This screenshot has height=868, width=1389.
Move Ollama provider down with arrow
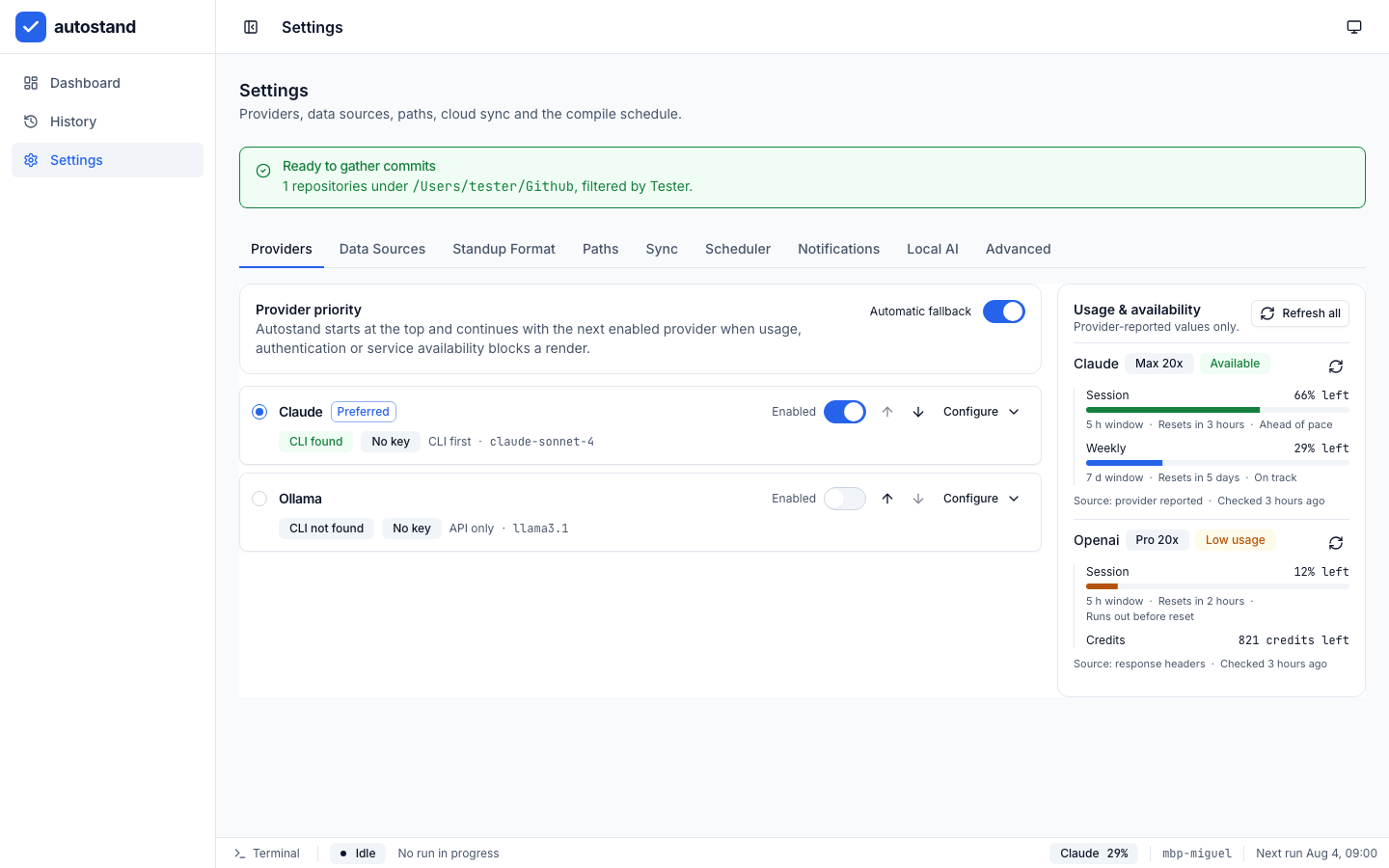coord(918,499)
